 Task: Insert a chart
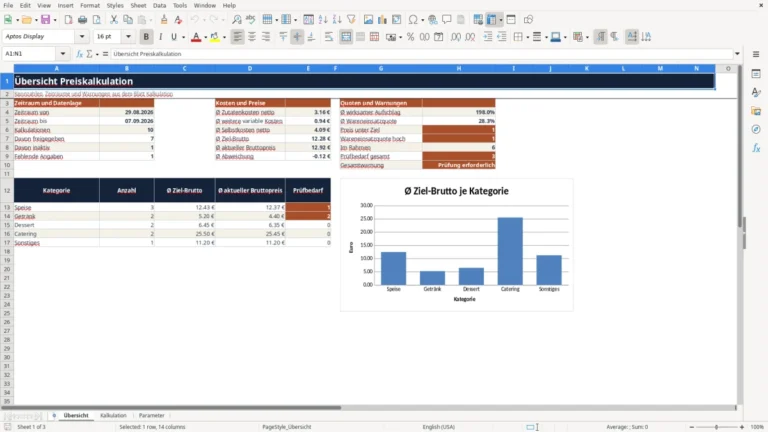383,20
